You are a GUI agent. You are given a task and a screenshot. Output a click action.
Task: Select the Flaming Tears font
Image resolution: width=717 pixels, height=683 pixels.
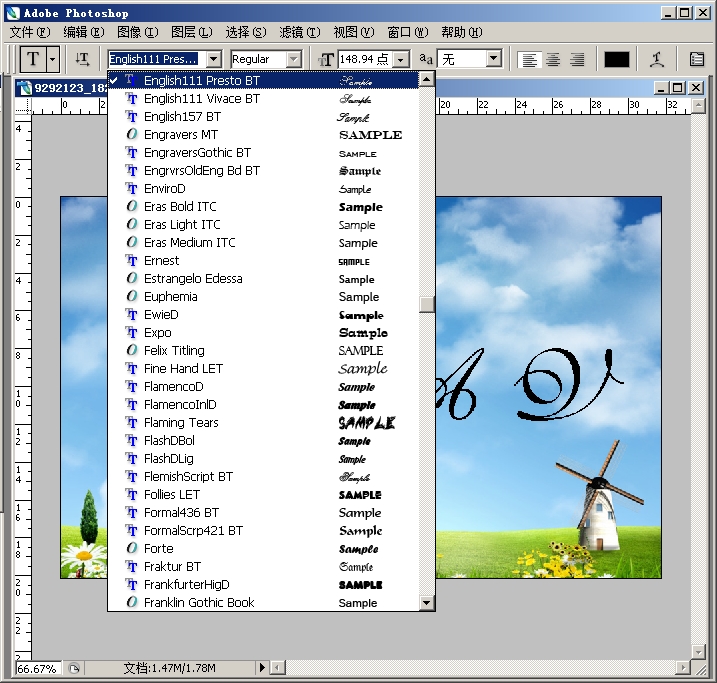[263, 422]
